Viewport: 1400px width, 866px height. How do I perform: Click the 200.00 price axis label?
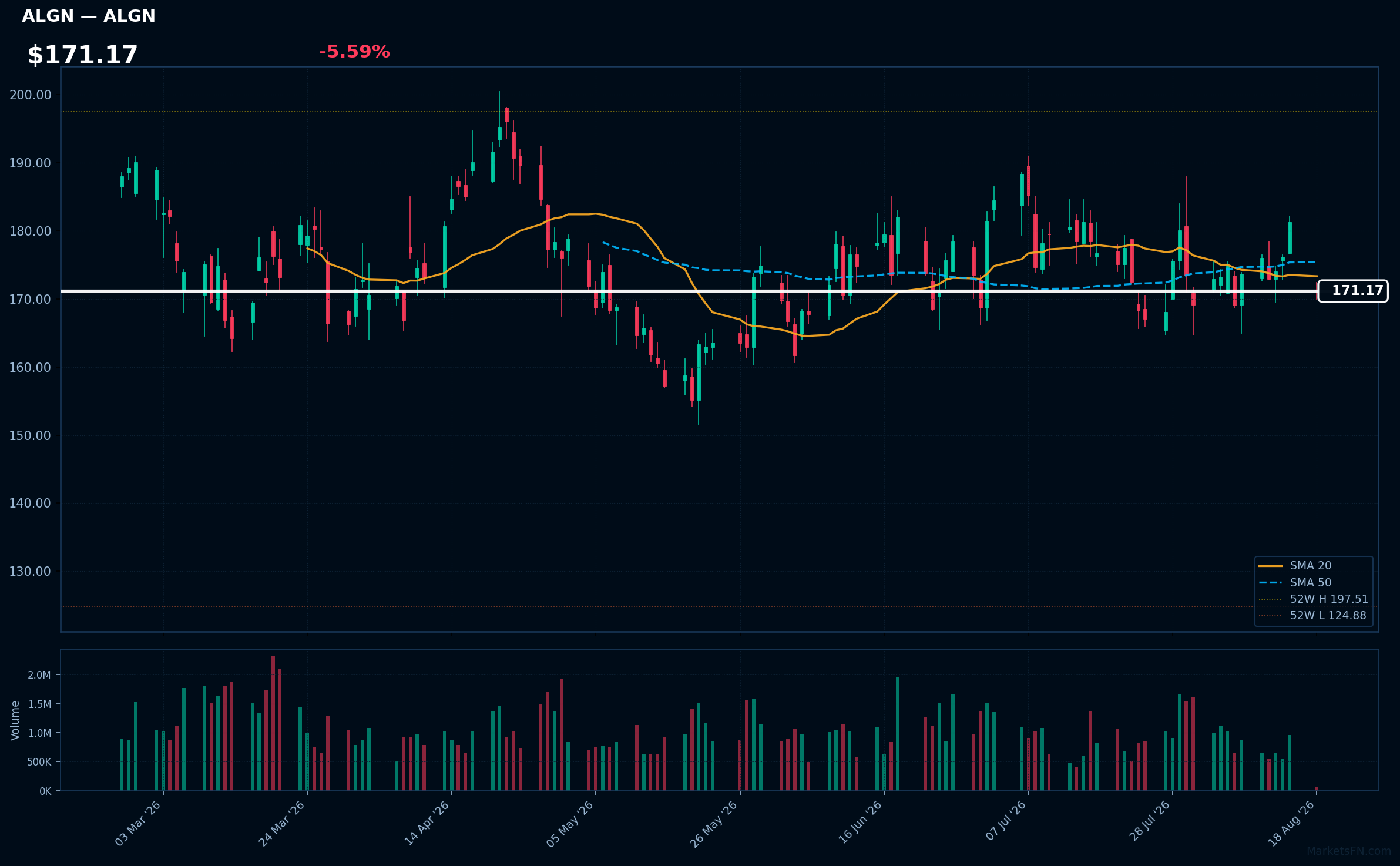[x=30, y=95]
